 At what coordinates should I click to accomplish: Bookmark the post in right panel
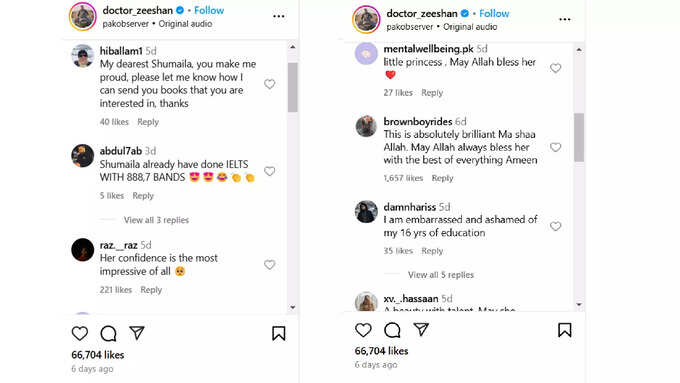564,330
